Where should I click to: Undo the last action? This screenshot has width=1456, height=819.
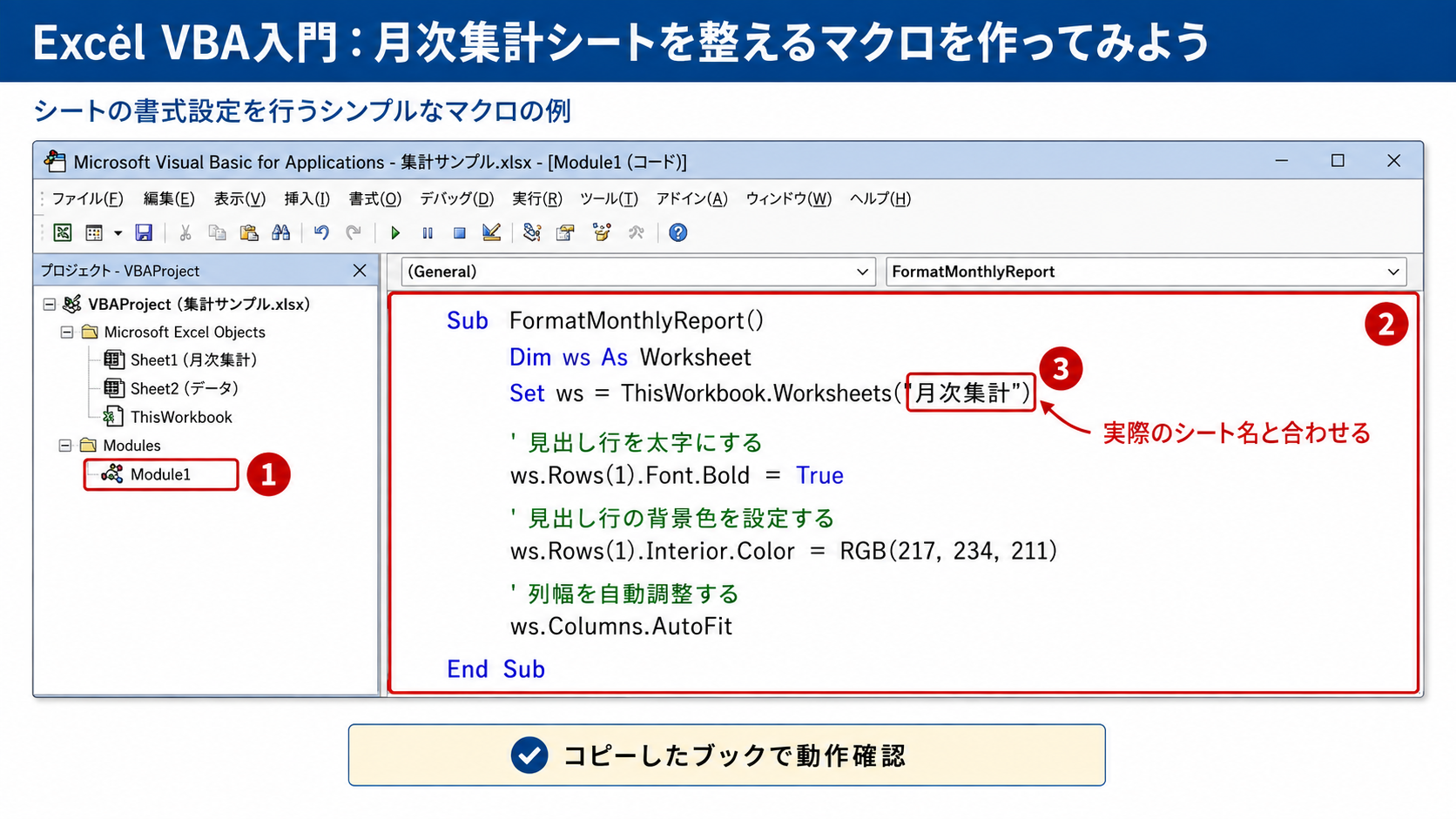[321, 232]
